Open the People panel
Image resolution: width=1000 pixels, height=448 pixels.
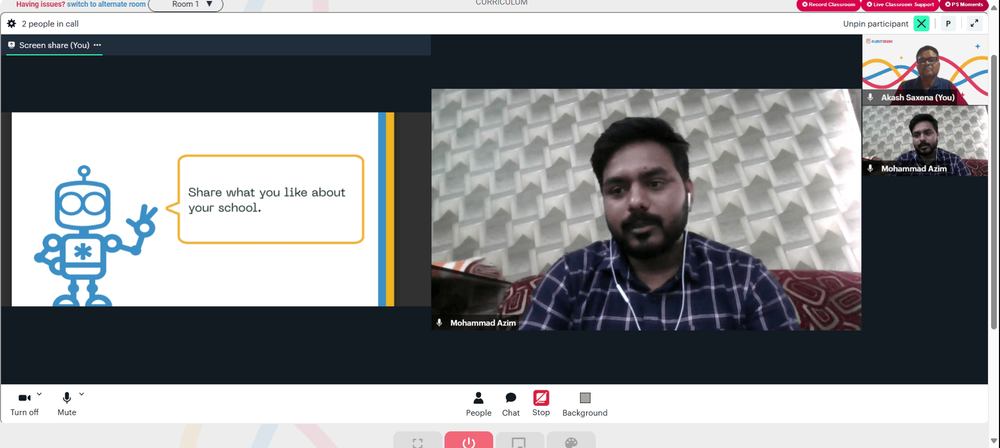(478, 404)
